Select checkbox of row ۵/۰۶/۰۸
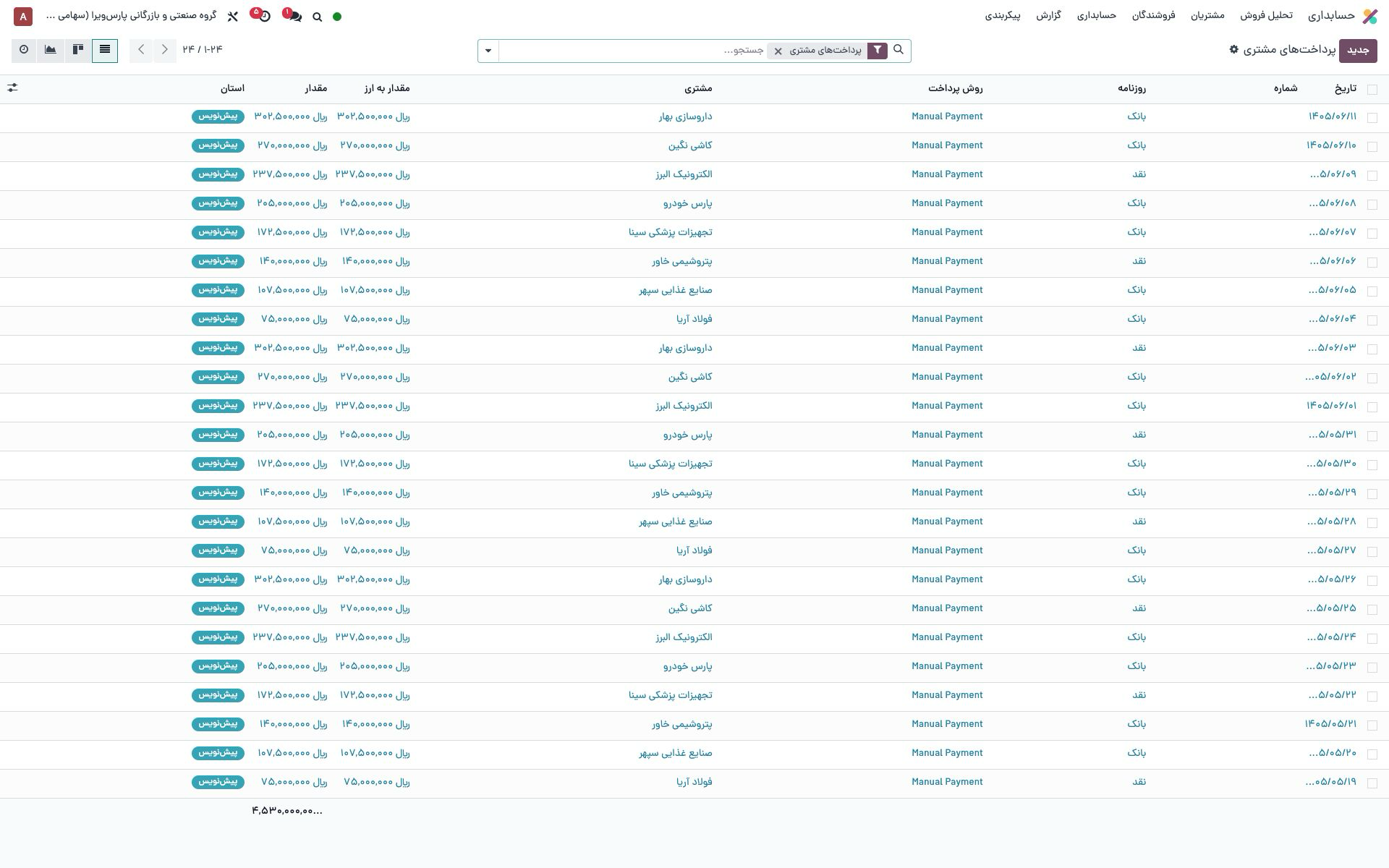This screenshot has height=868, width=1389. [x=1372, y=205]
